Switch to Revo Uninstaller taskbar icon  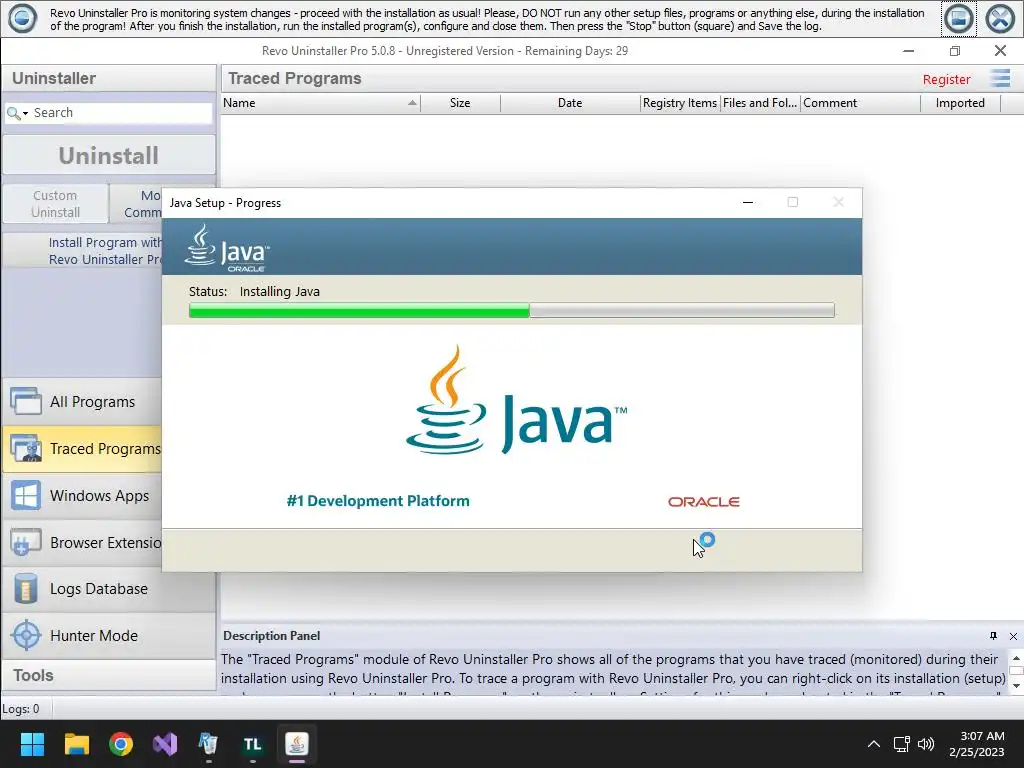pos(209,744)
